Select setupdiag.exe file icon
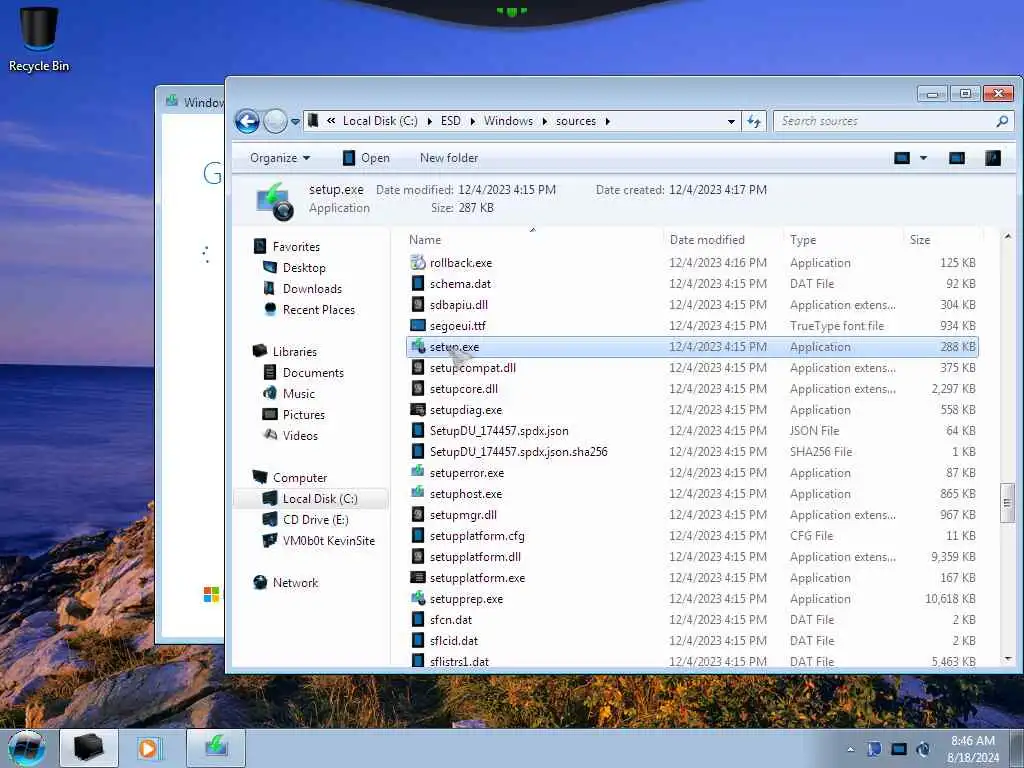The height and width of the screenshot is (768, 1024). (x=418, y=409)
